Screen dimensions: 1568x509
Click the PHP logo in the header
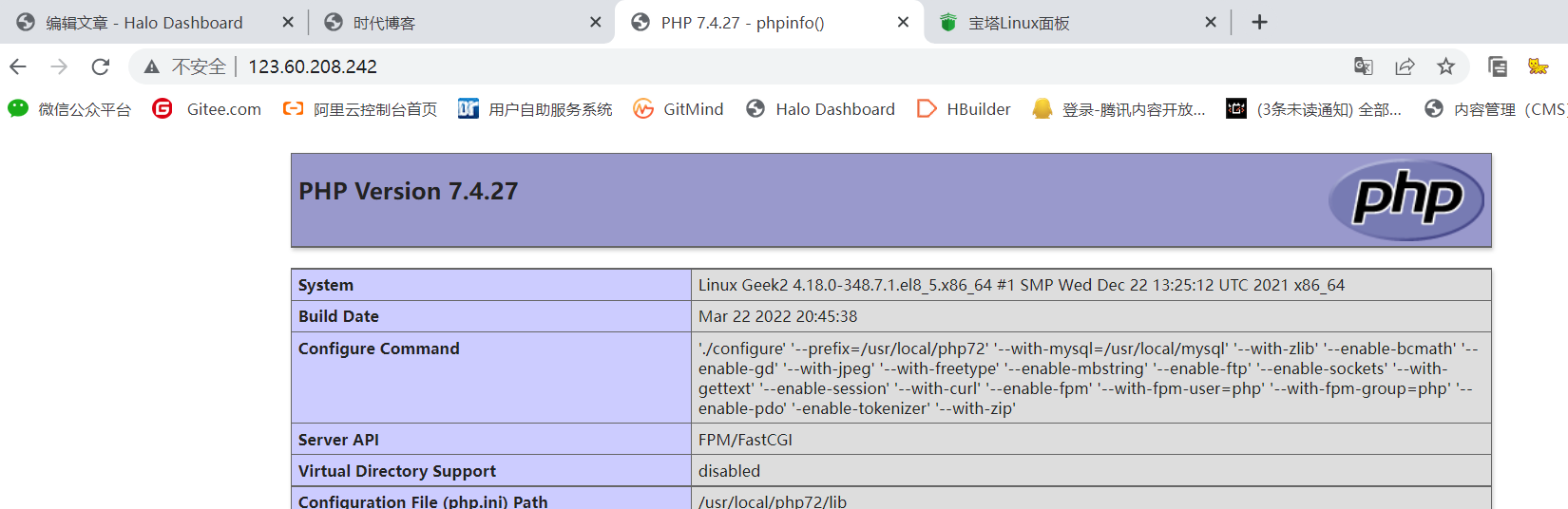pos(1406,199)
